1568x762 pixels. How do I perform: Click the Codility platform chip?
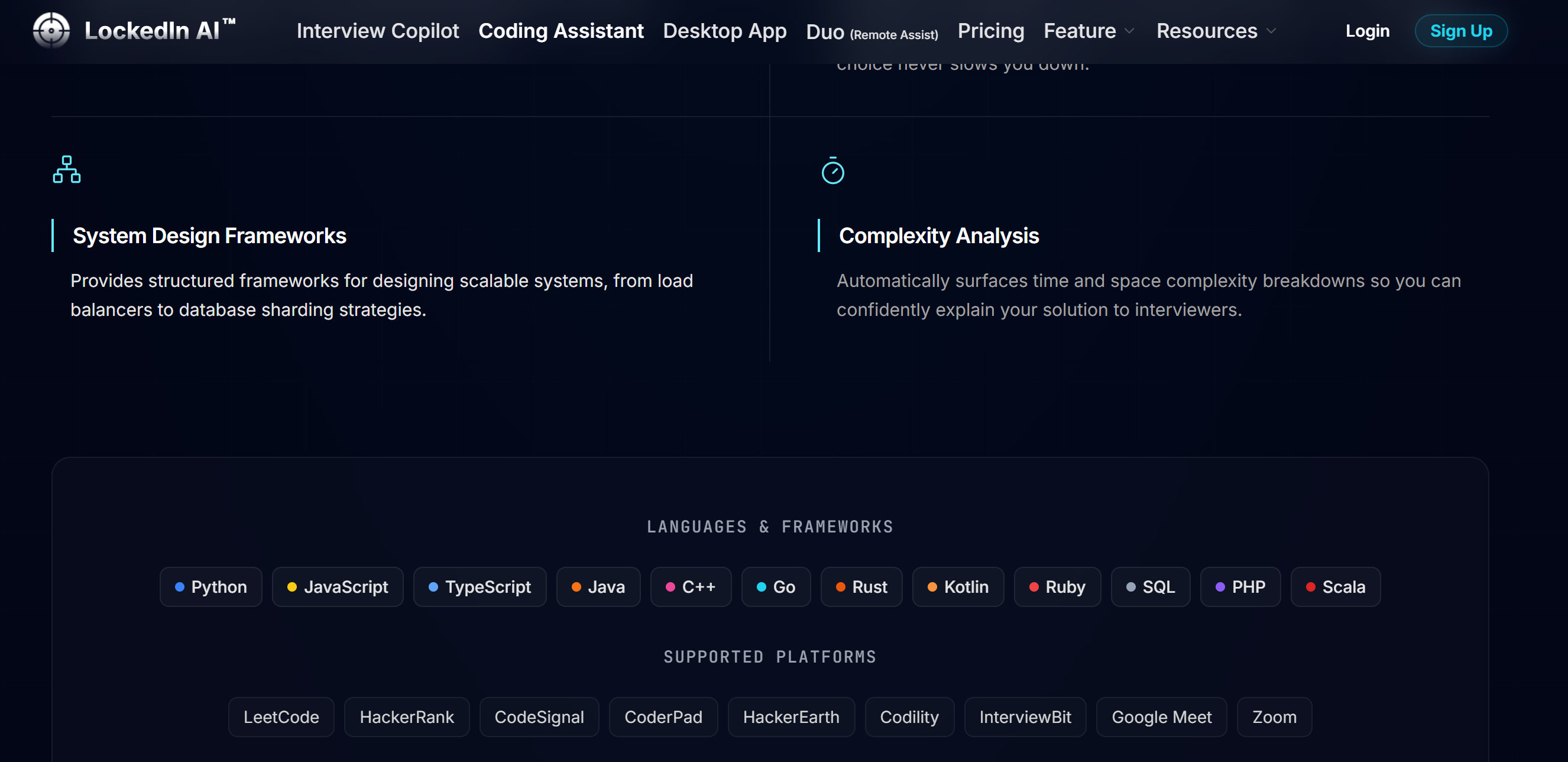point(909,717)
